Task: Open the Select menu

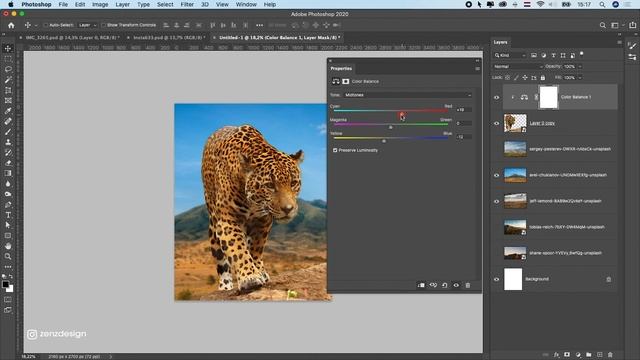Action: [165, 4]
